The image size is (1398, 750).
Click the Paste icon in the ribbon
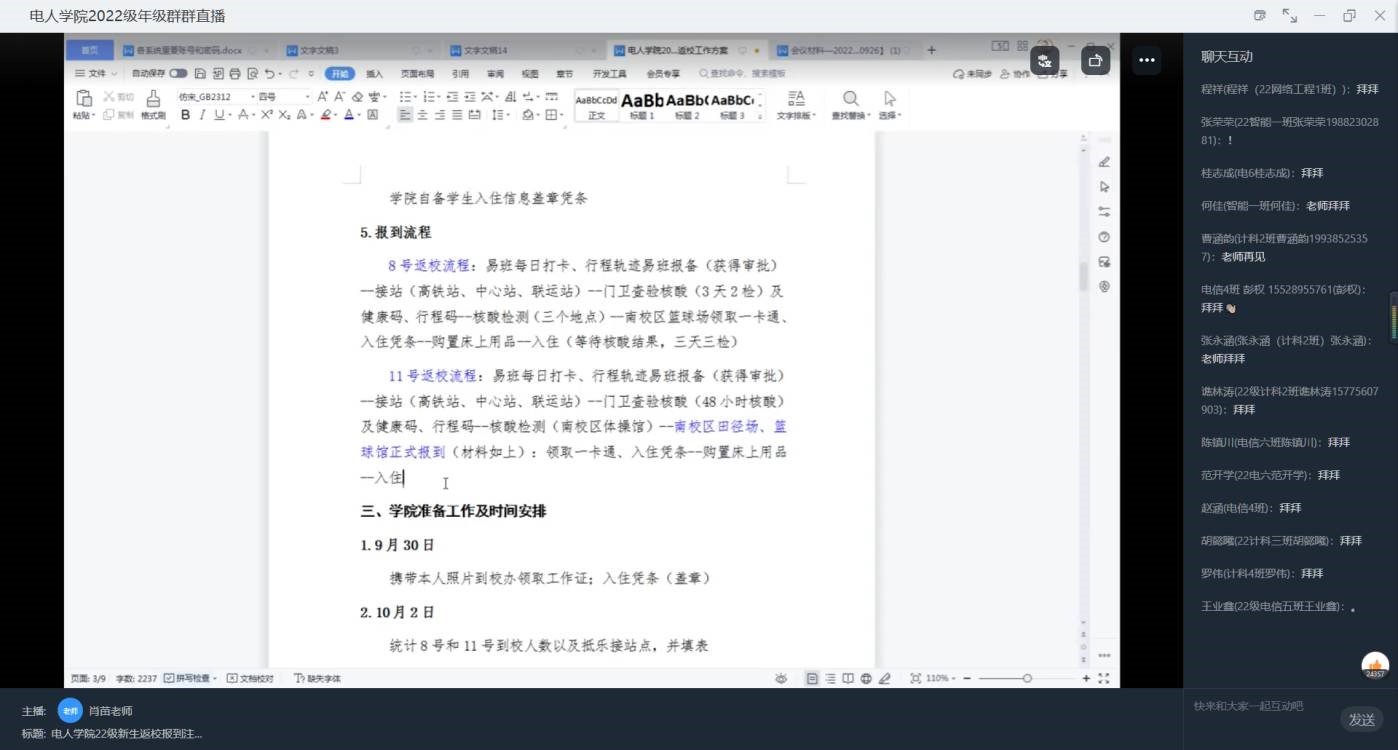point(84,98)
